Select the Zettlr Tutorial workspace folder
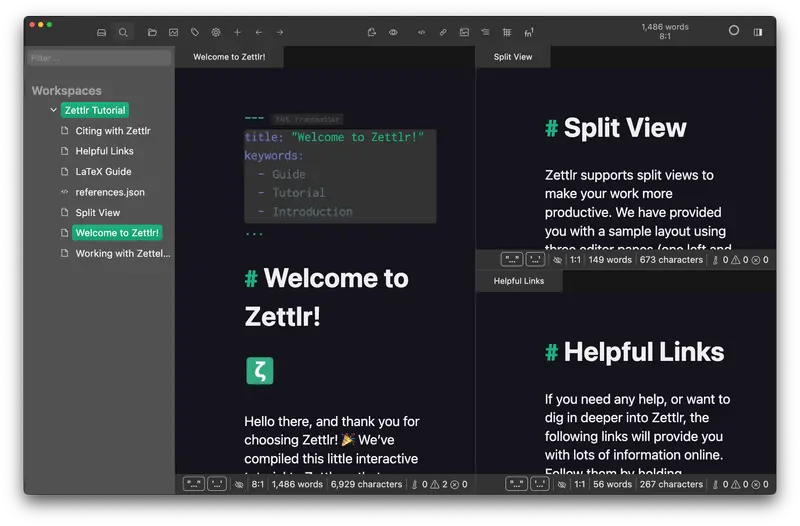 pos(95,110)
